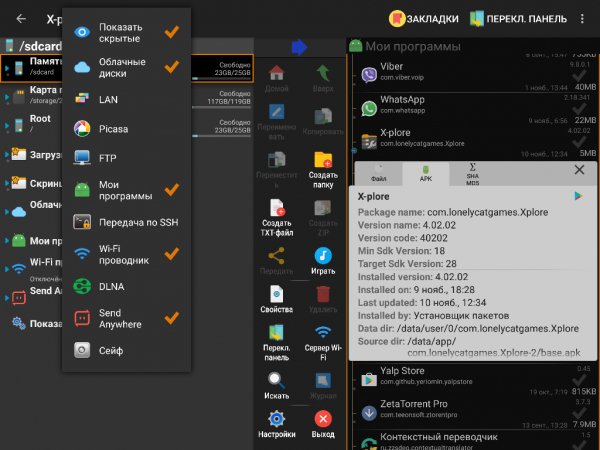Select the Yalp Store app row

473,380
